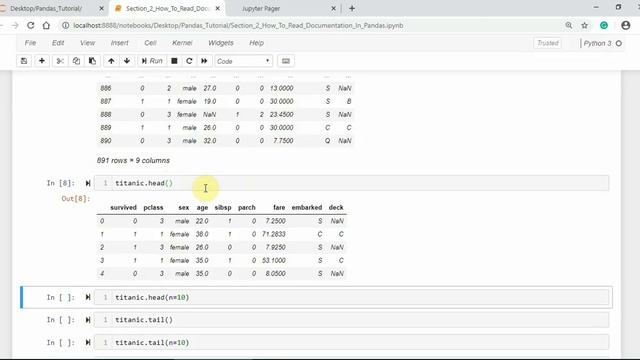This screenshot has width=640, height=360.
Task: Go to browser home page icon
Action: pos(46,25)
